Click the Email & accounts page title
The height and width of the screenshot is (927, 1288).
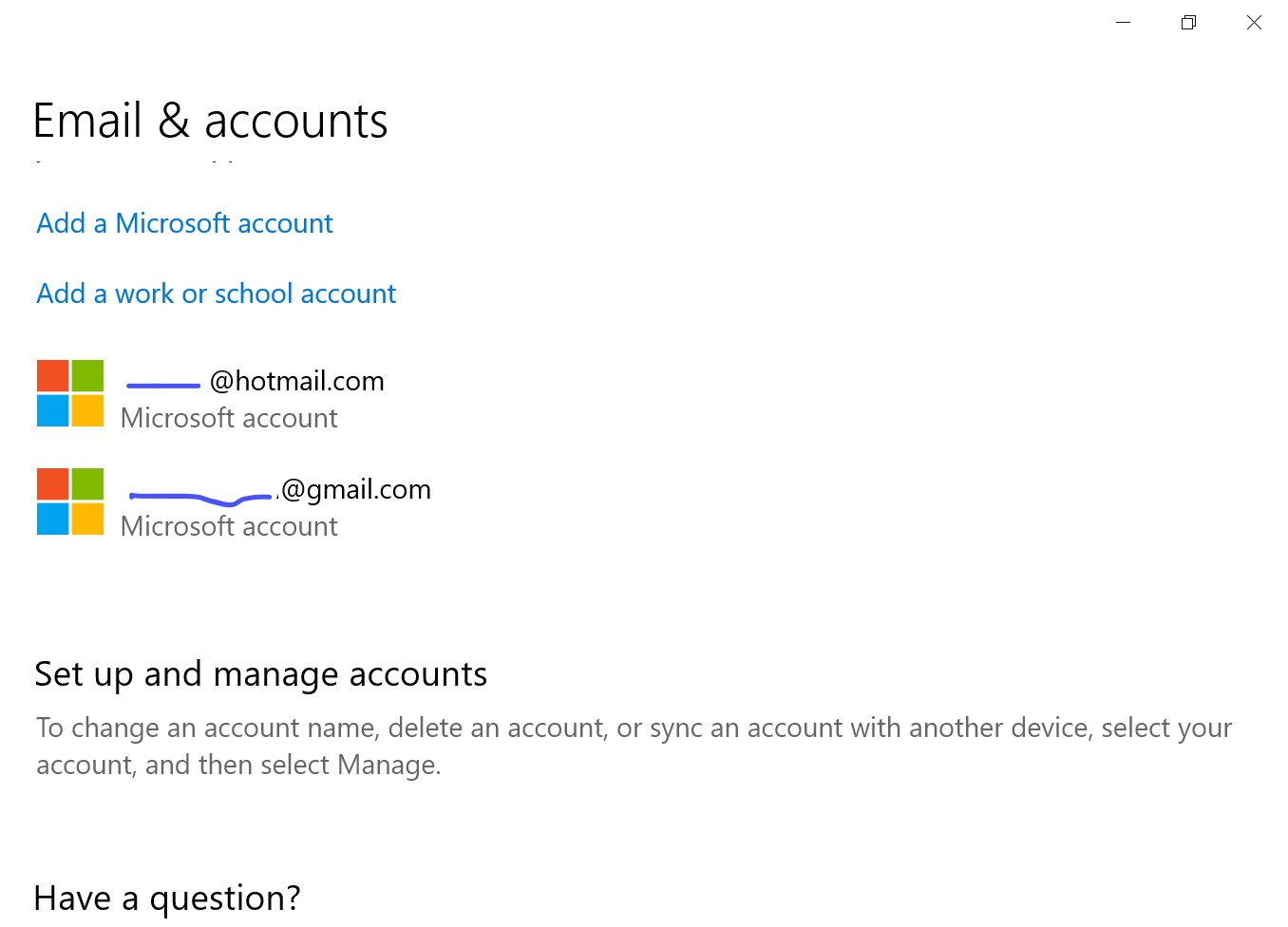(x=210, y=122)
